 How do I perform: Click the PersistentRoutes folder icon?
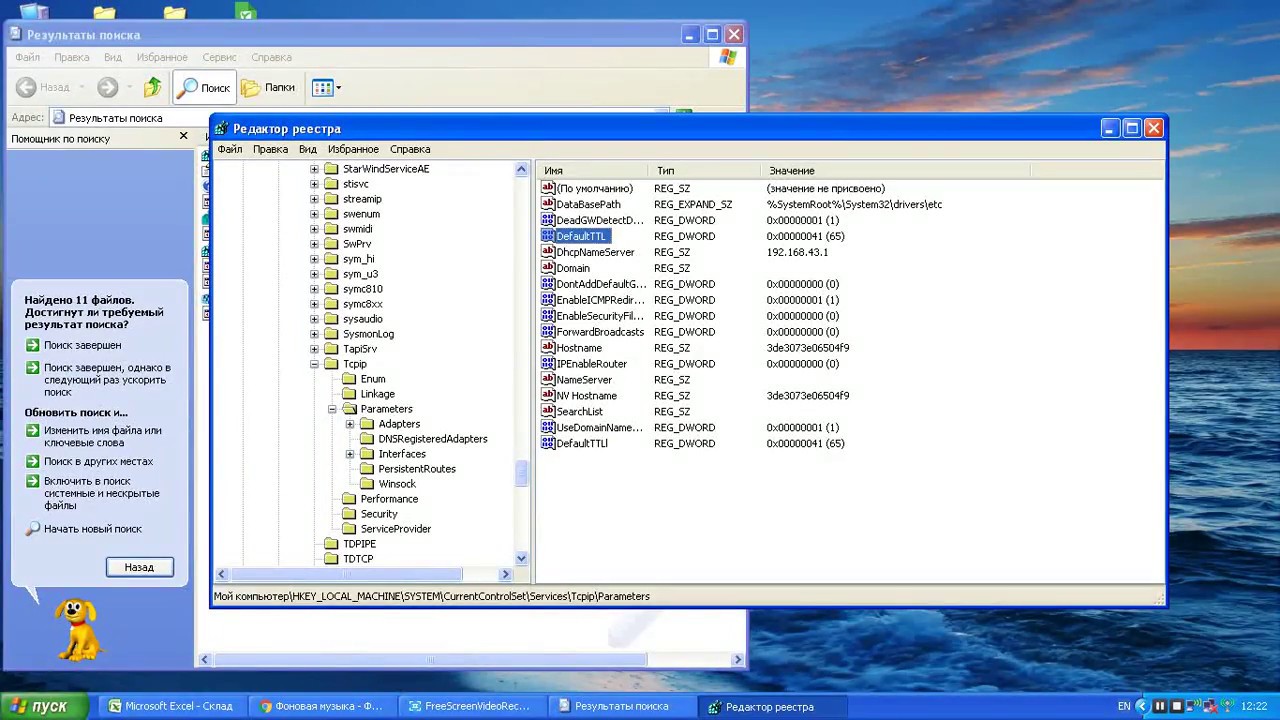pyautogui.click(x=367, y=469)
